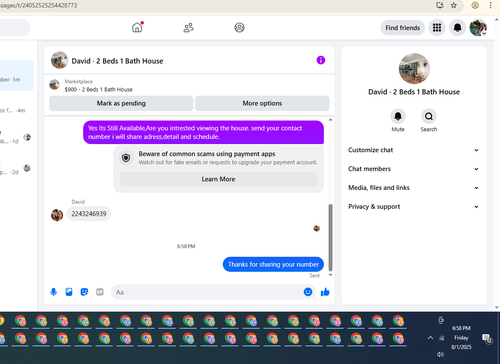Click the attach photo icon
Image resolution: width=500 pixels, height=364 pixels.
[69, 292]
